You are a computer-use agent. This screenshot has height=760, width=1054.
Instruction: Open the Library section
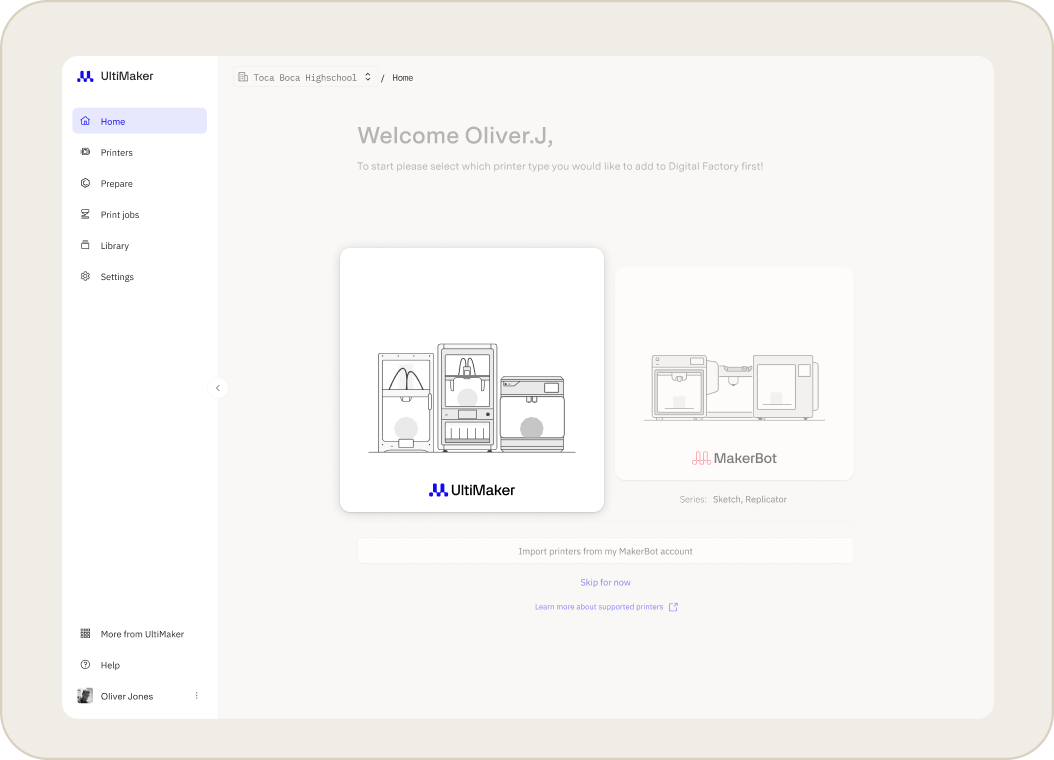pyautogui.click(x=140, y=245)
